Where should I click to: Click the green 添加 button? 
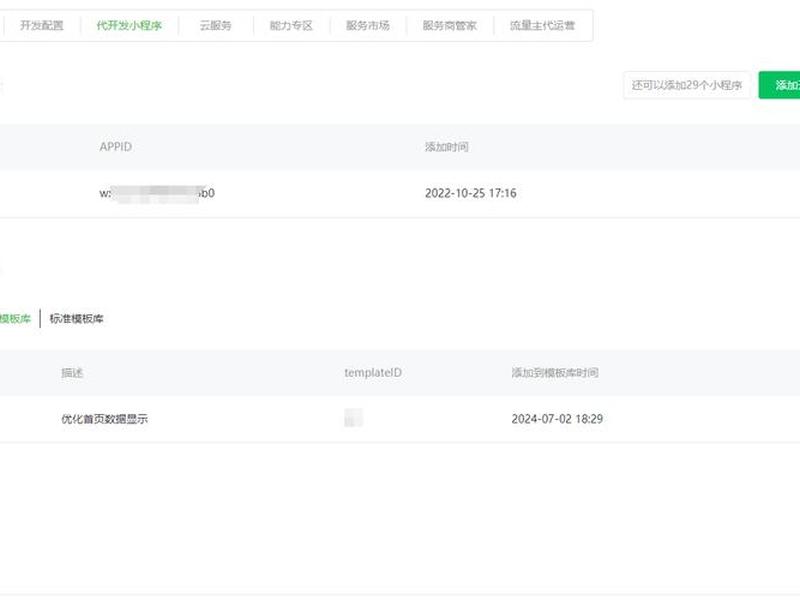pyautogui.click(x=780, y=85)
